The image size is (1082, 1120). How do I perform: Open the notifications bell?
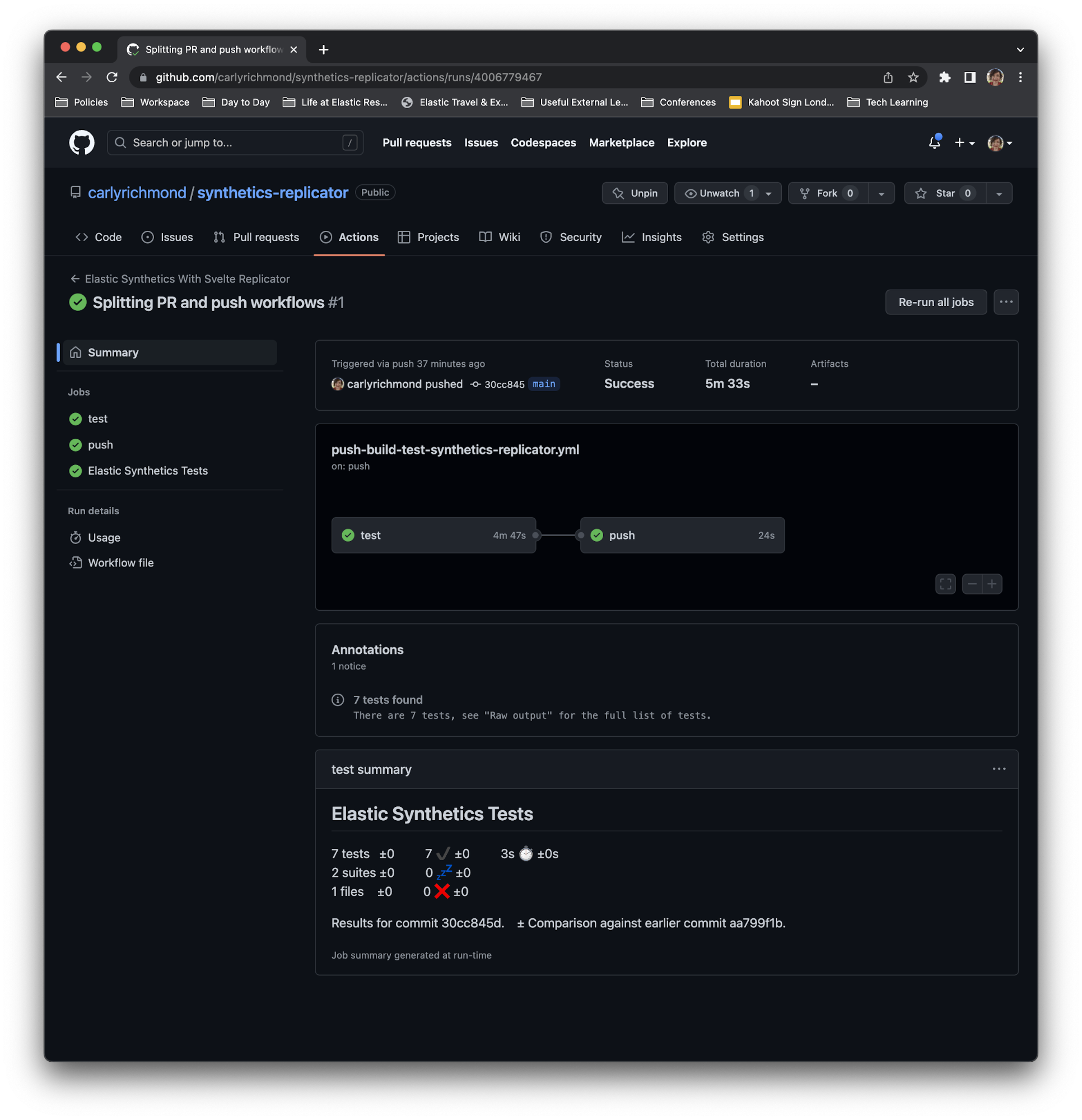(x=934, y=143)
